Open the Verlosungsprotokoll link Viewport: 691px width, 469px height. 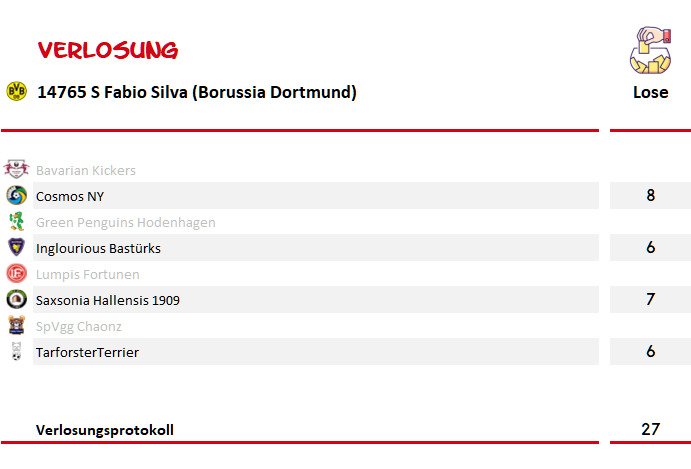pyautogui.click(x=105, y=430)
